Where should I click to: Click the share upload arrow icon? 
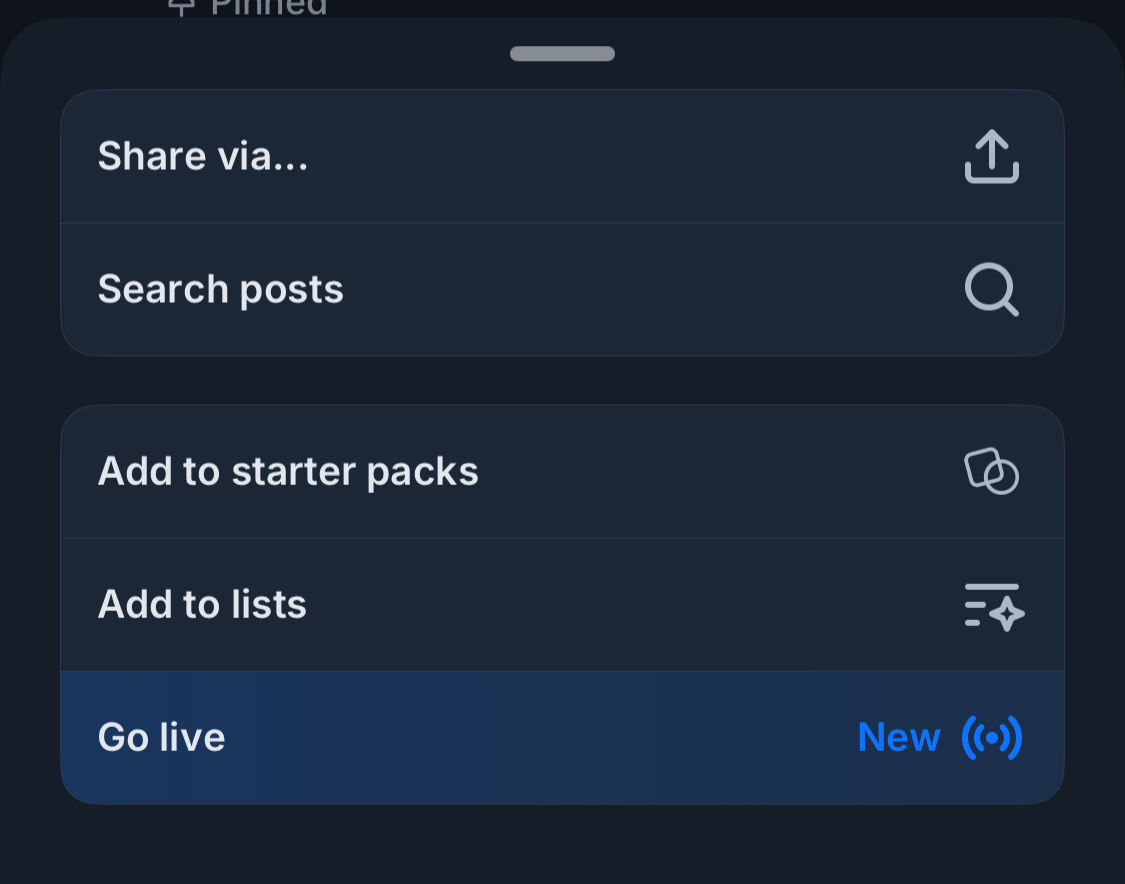point(991,157)
